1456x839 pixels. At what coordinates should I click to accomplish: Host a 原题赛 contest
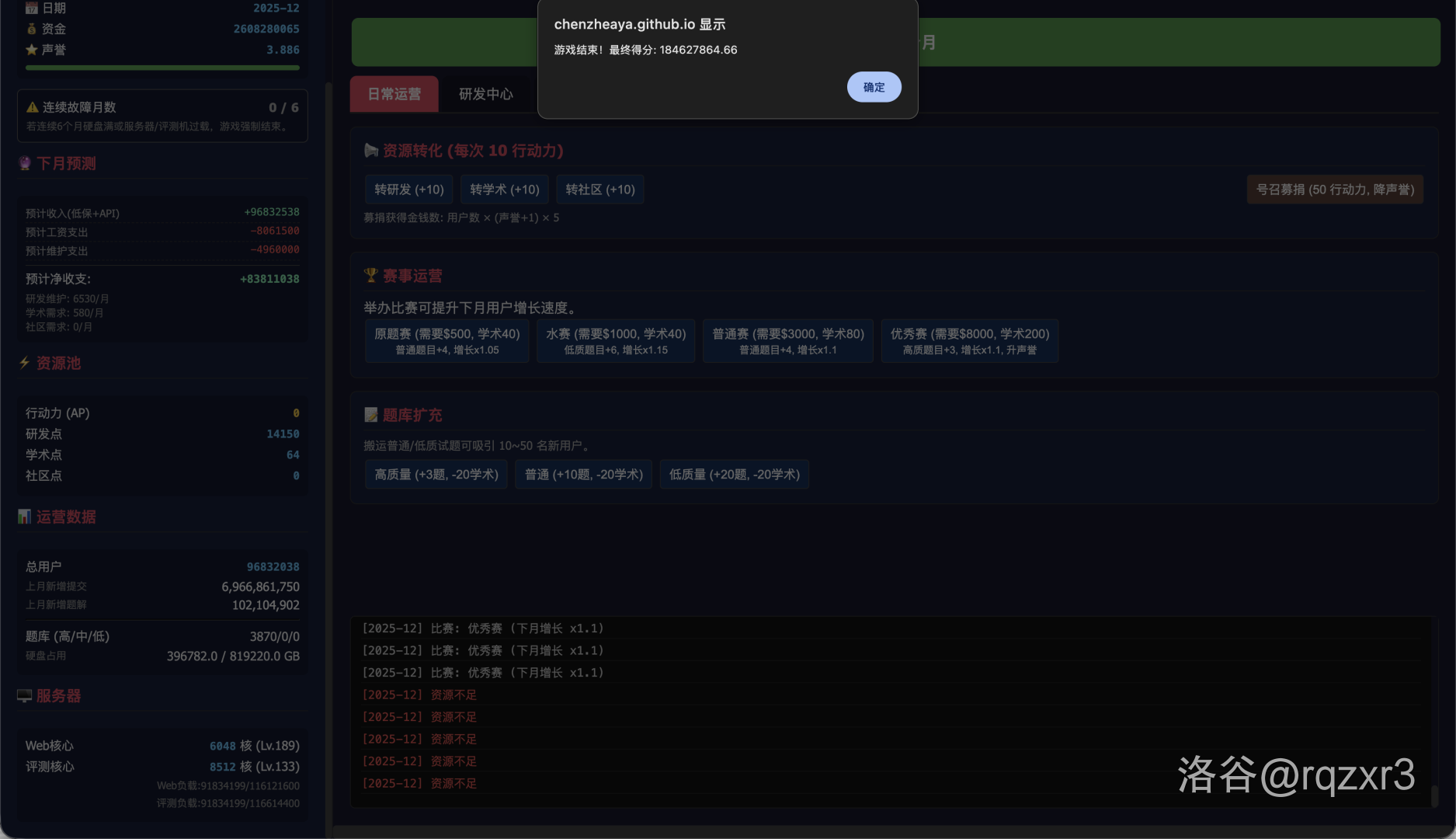[x=447, y=340]
